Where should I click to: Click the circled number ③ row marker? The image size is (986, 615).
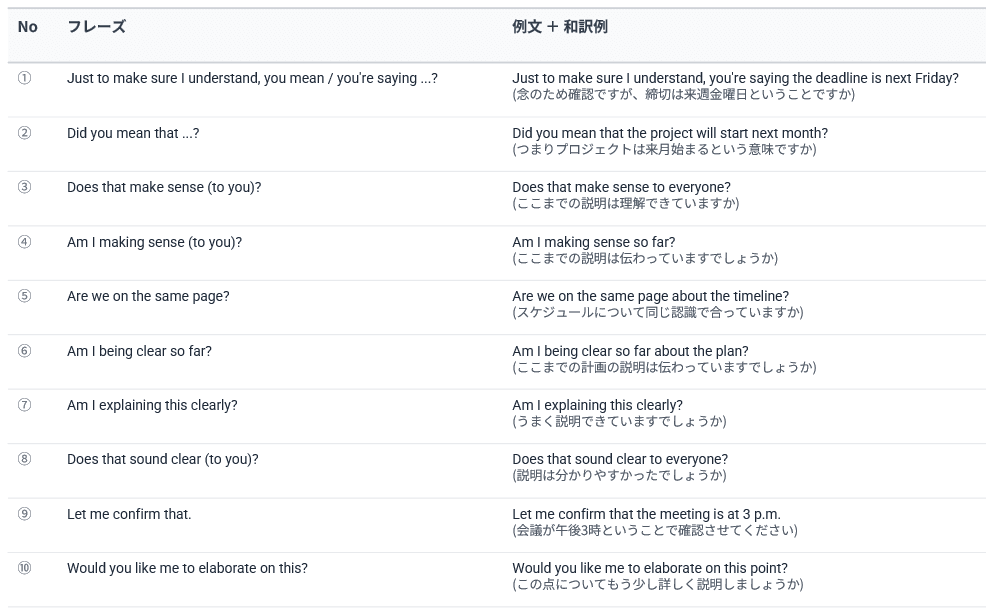24,187
